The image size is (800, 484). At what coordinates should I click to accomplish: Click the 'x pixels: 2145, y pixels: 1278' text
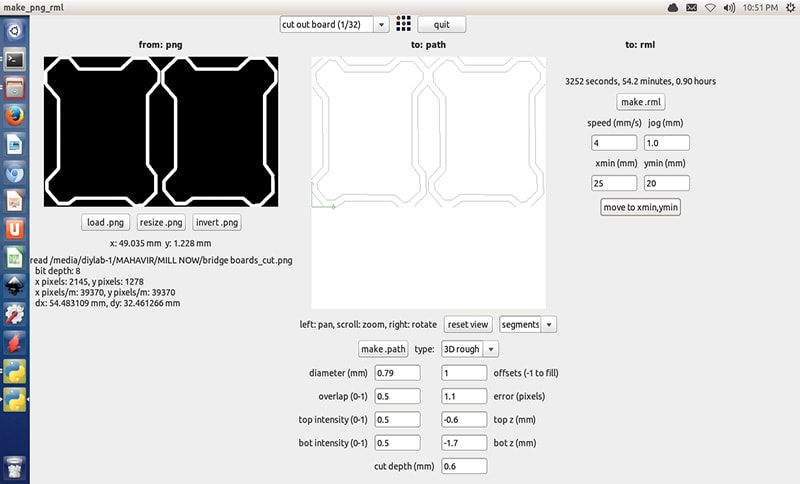[x=89, y=282]
